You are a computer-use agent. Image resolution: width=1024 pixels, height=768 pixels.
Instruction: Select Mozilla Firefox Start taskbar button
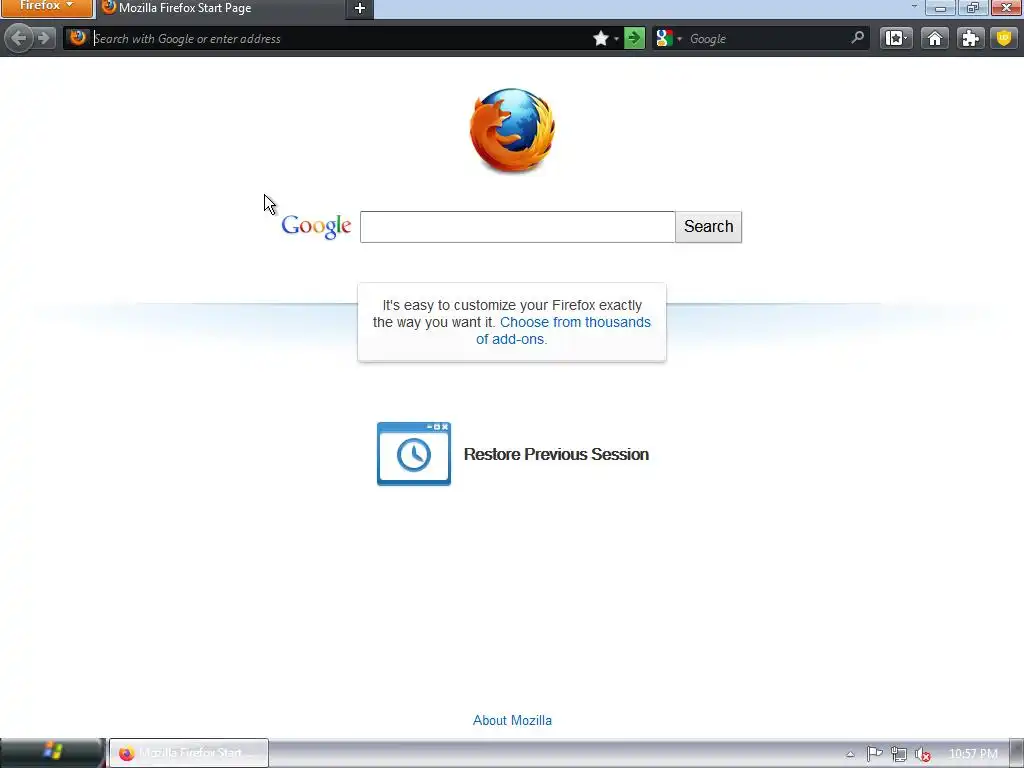point(189,753)
